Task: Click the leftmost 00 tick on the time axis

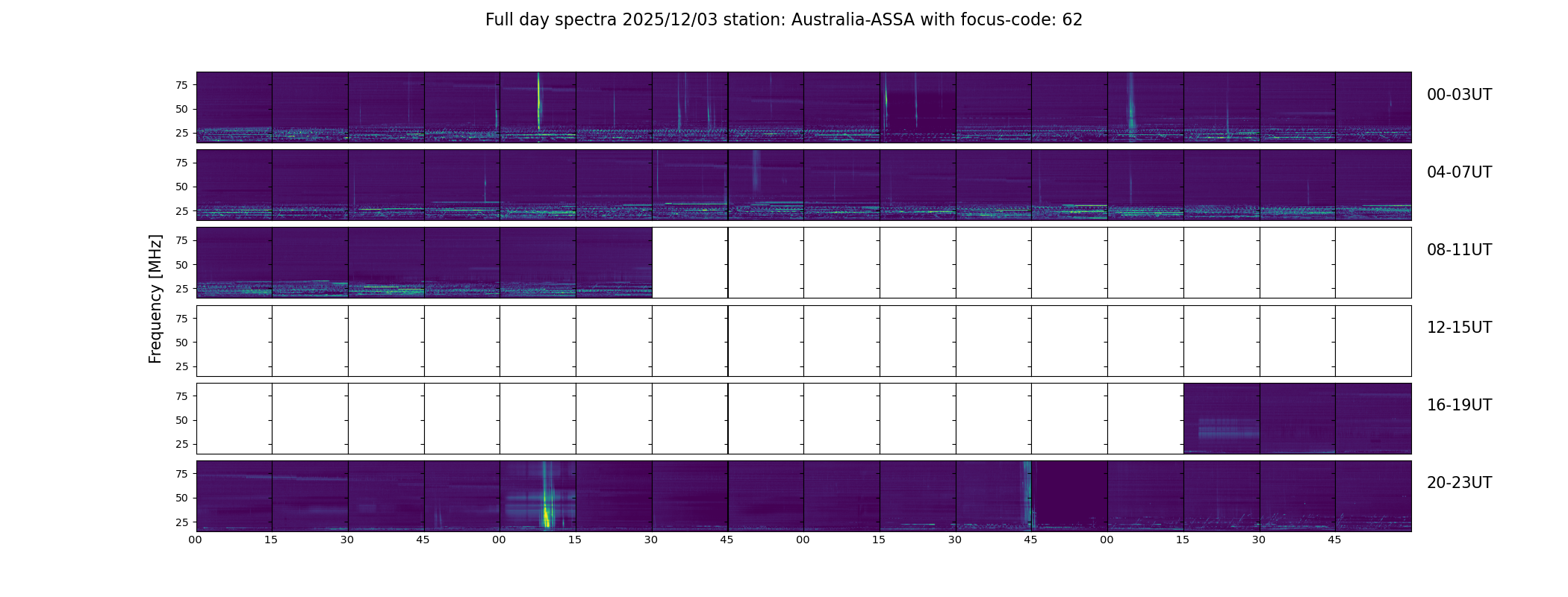Action: click(196, 540)
